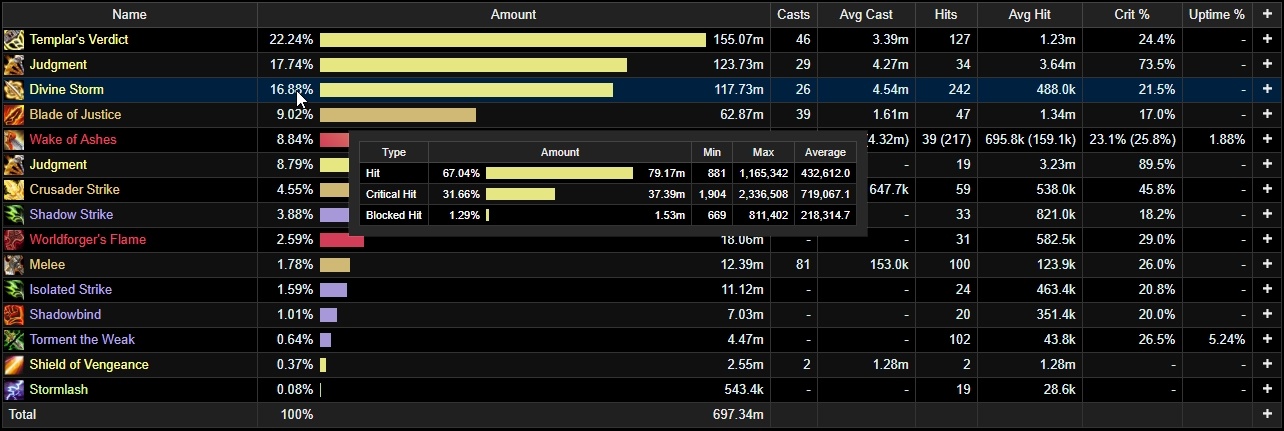Sort table by Crit % column
The width and height of the screenshot is (1284, 431).
[1131, 15]
